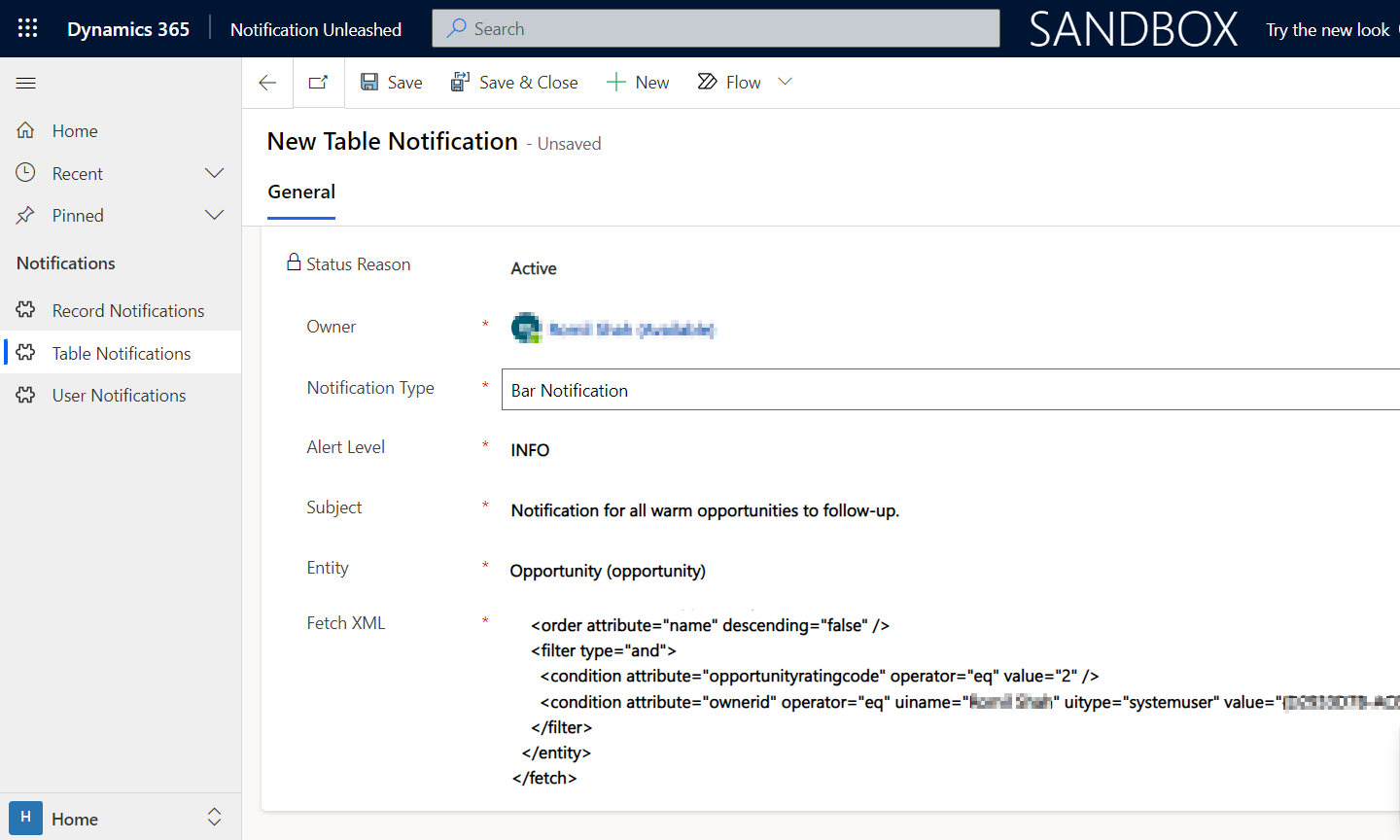Click into the Search box
1400x840 pixels.
click(x=716, y=28)
